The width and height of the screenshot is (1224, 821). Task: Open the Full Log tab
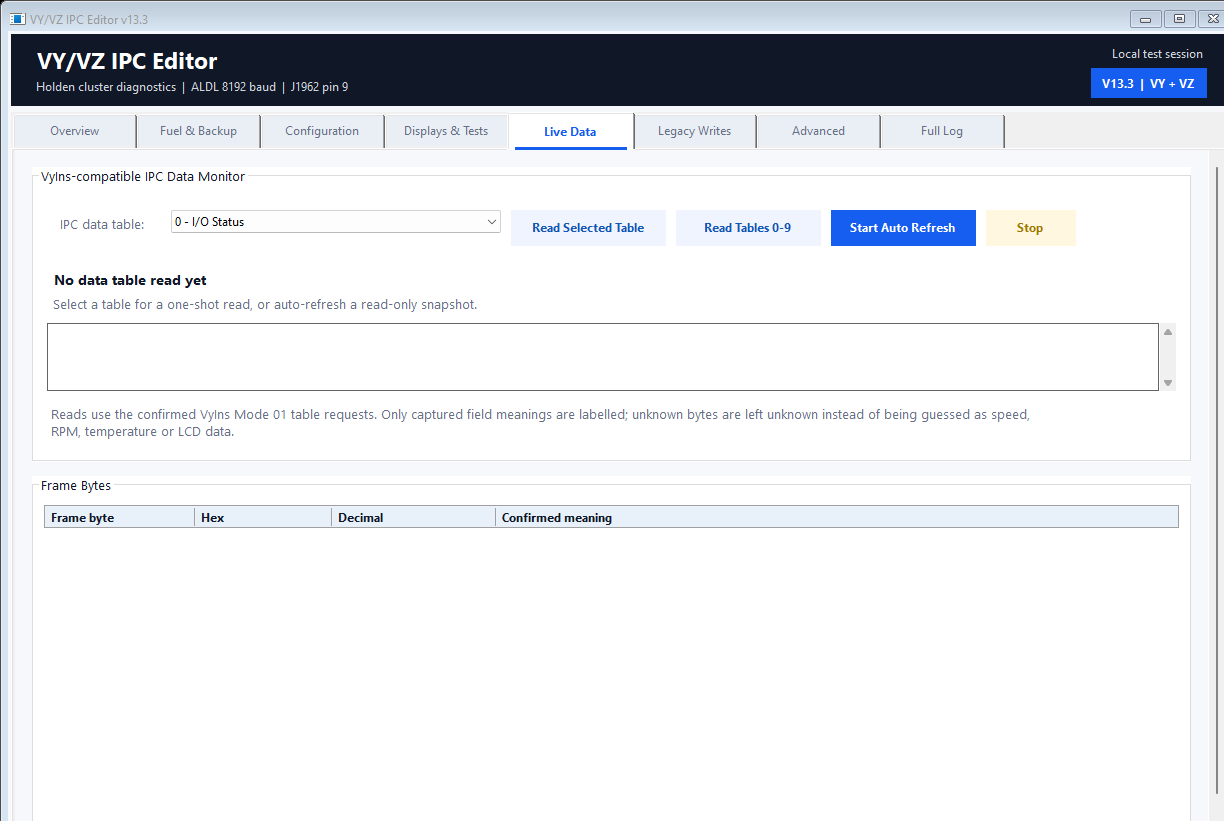pyautogui.click(x=942, y=131)
